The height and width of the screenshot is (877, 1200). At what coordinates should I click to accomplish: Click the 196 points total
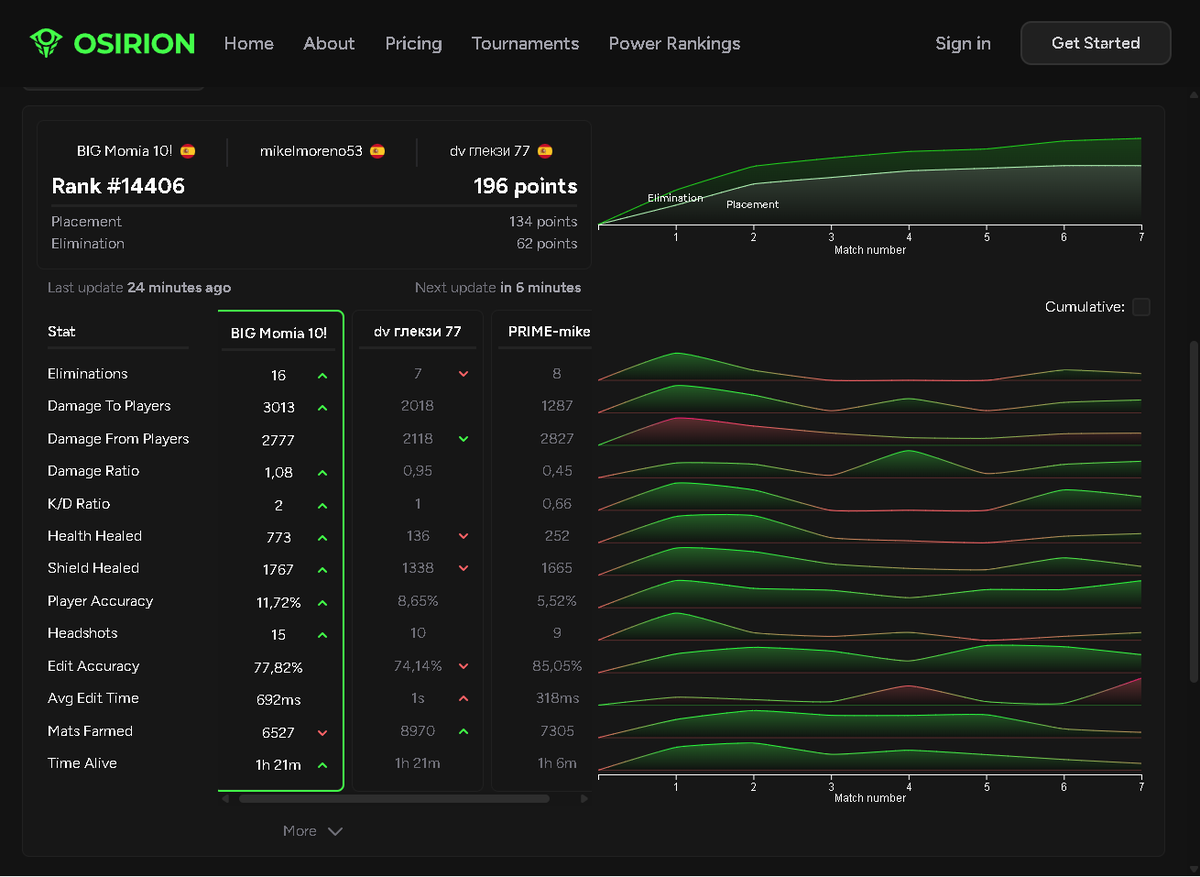click(525, 186)
